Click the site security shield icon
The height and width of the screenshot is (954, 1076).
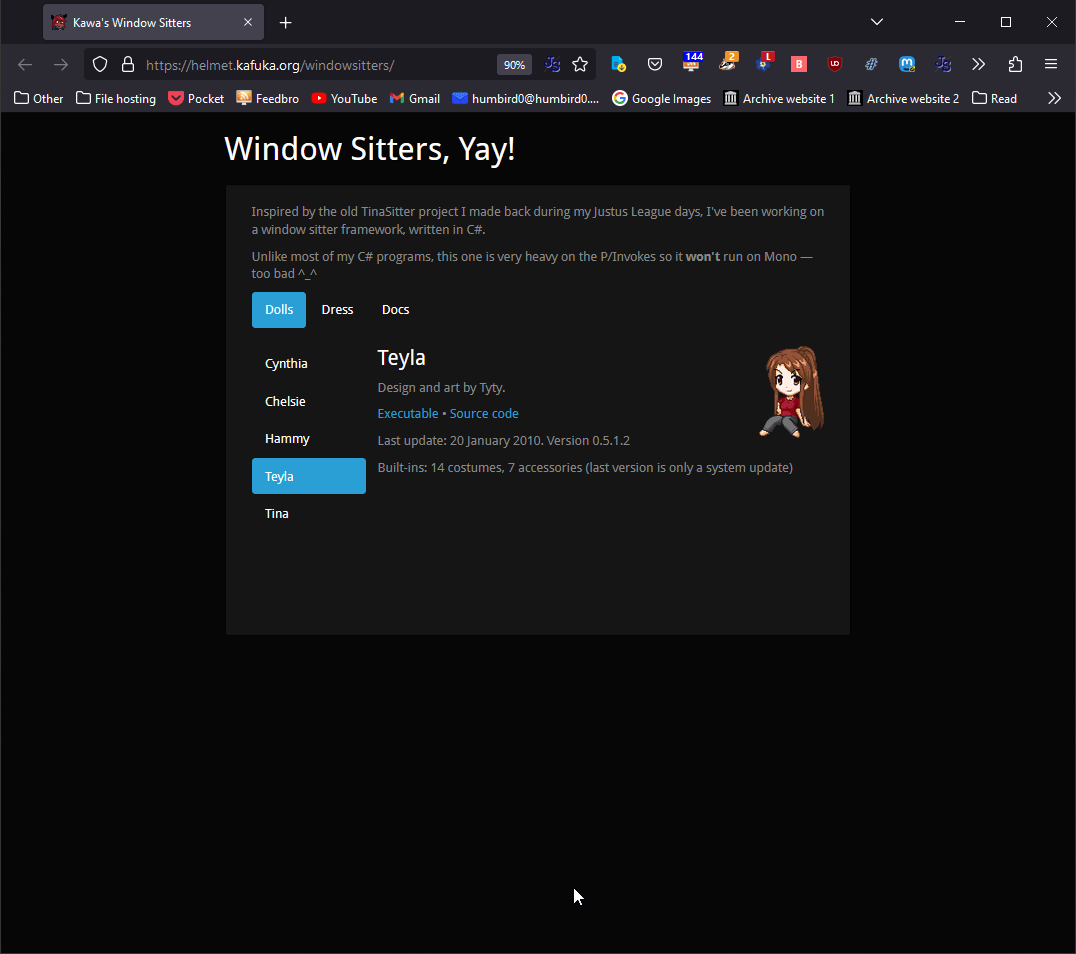100,65
